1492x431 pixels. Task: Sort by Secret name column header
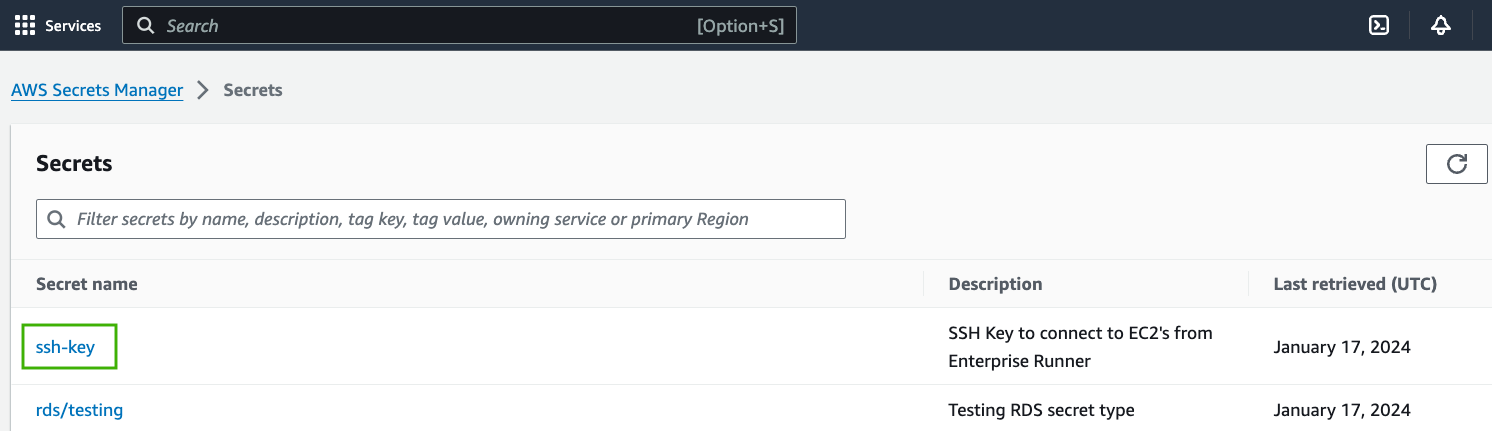87,284
